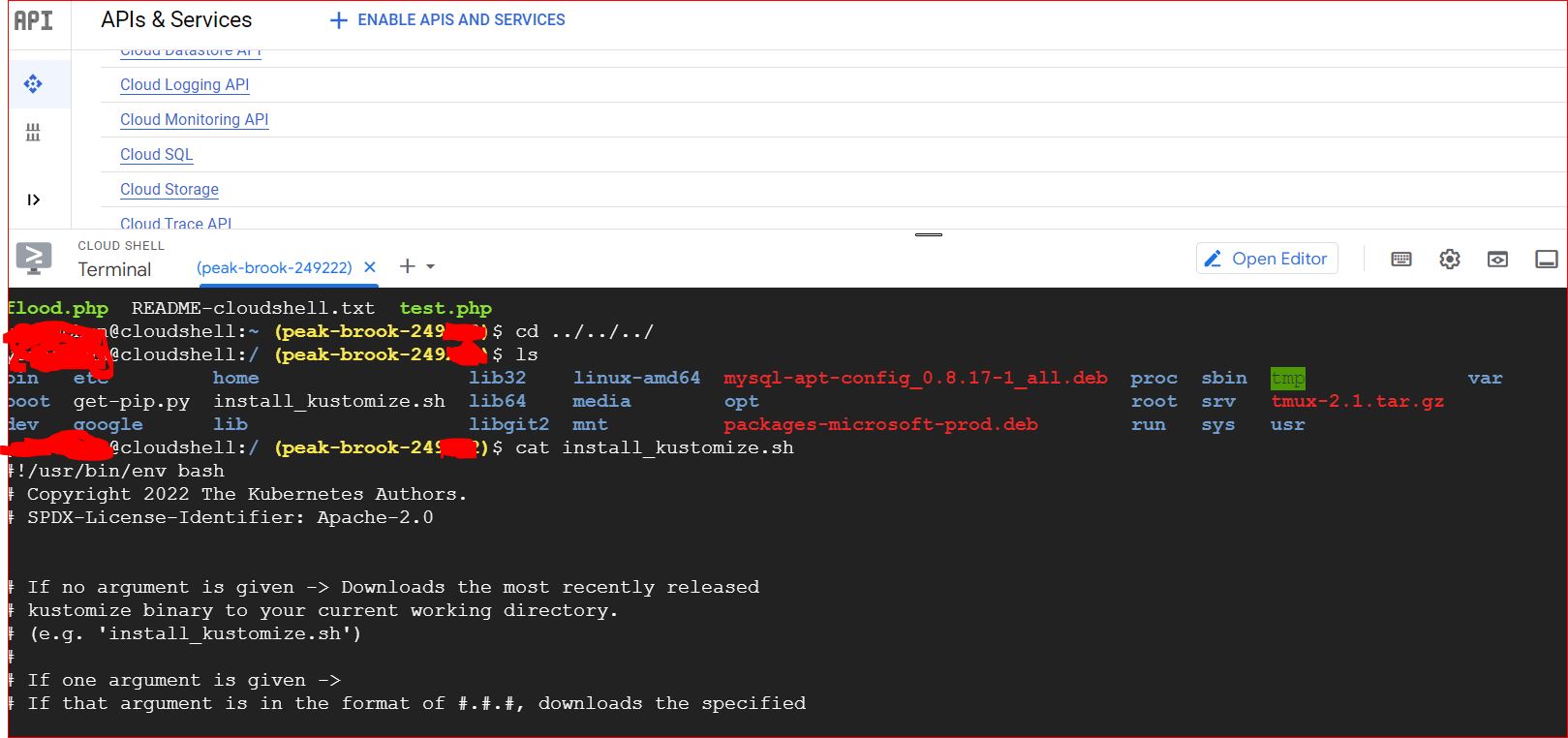The height and width of the screenshot is (738, 1568).
Task: Click the mnt directory name
Action: [x=590, y=424]
